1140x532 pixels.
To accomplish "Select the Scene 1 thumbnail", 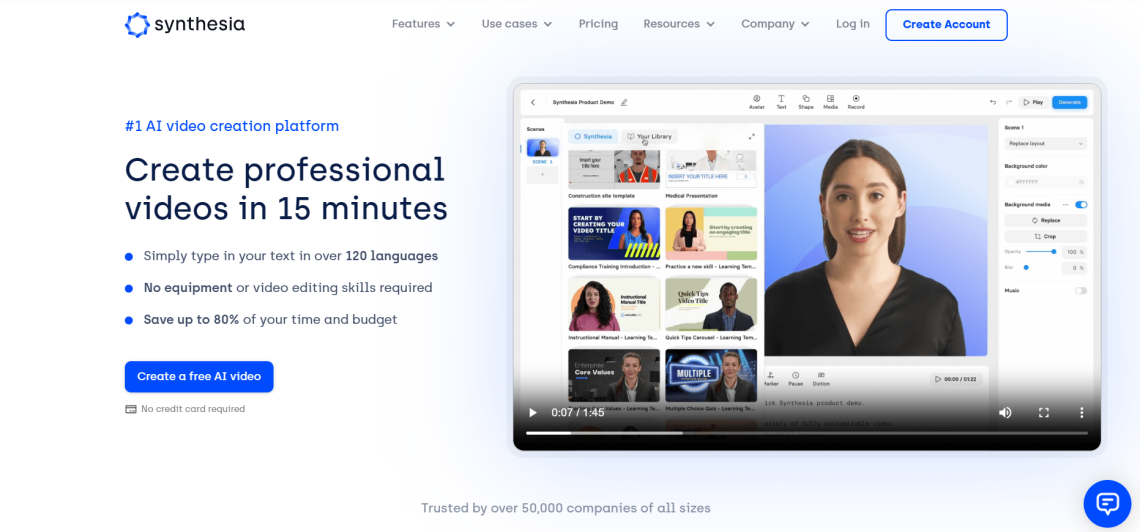I will coord(542,148).
